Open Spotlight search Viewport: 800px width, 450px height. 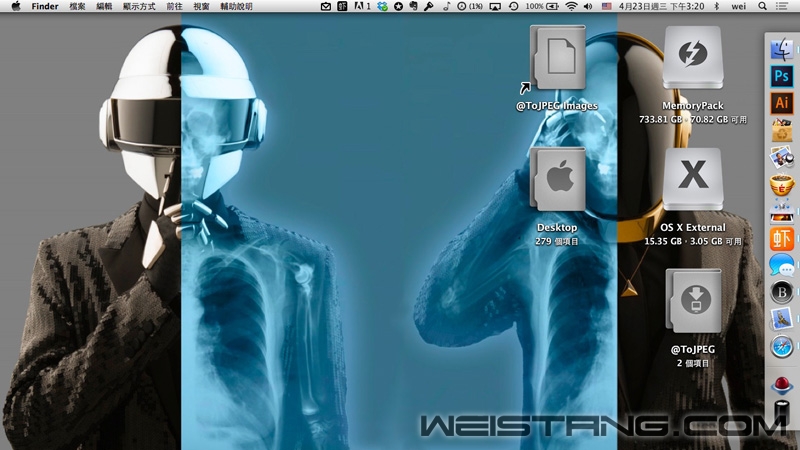pyautogui.click(x=762, y=6)
